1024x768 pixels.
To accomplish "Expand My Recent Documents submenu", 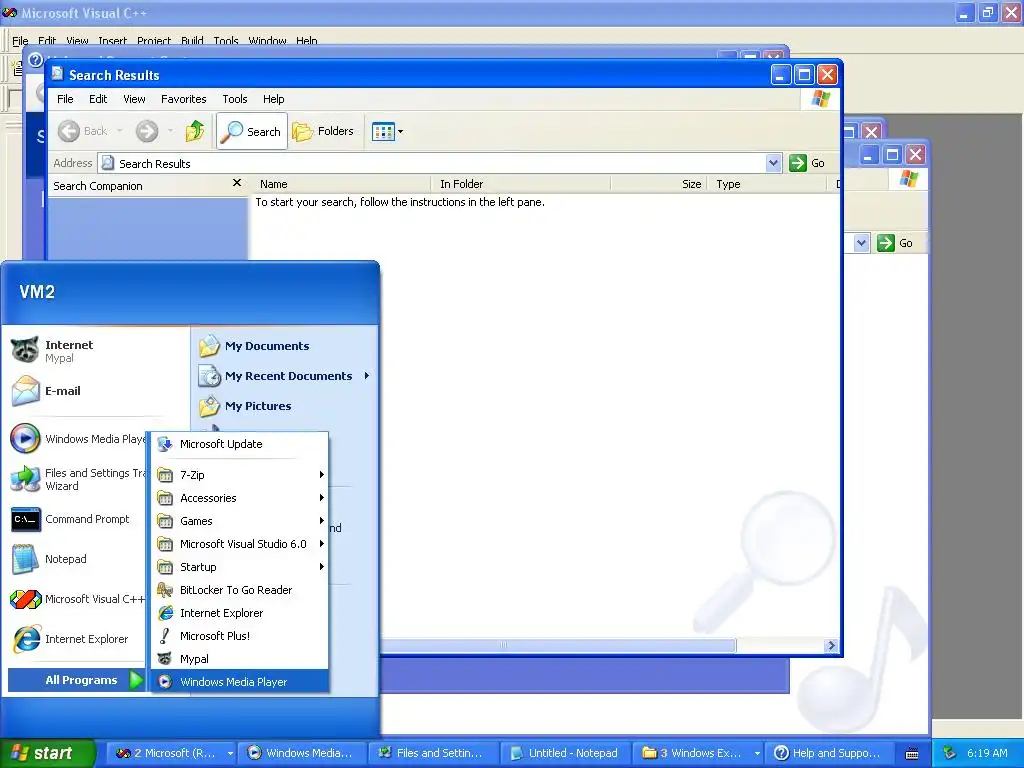I will point(285,376).
